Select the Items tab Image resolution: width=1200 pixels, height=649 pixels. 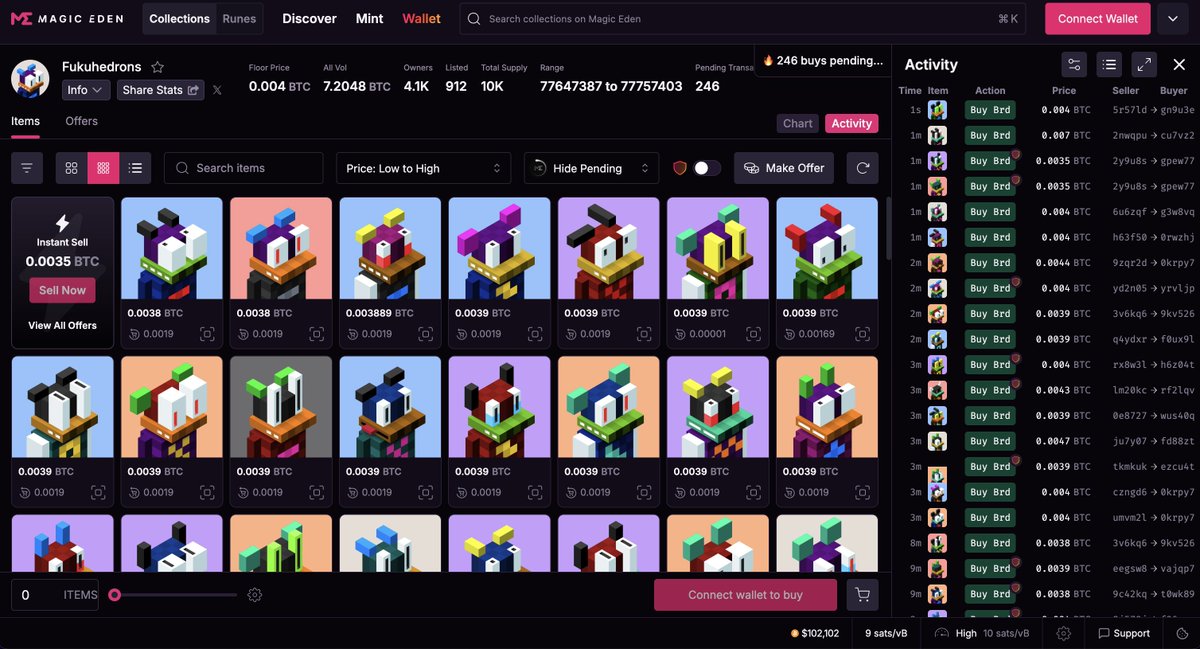[x=26, y=121]
